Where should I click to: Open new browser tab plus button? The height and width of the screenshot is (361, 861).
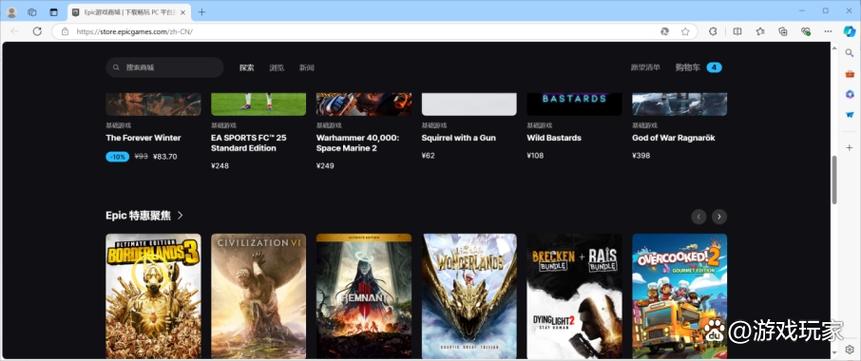click(202, 12)
